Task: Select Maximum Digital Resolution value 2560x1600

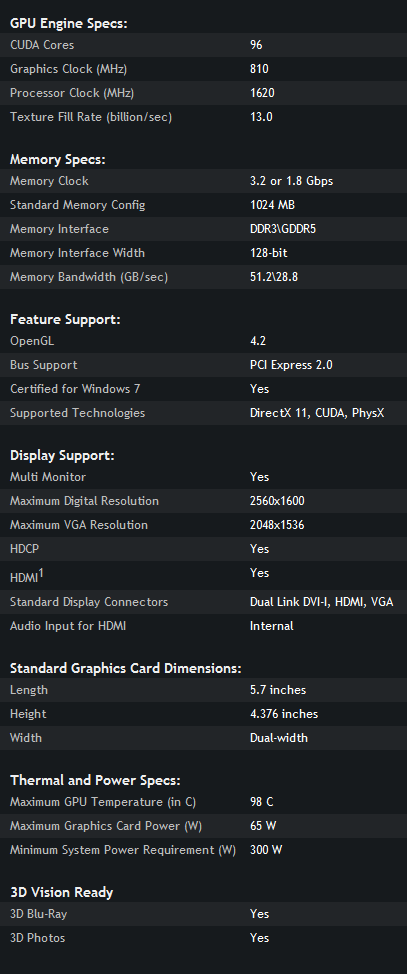Action: point(277,501)
